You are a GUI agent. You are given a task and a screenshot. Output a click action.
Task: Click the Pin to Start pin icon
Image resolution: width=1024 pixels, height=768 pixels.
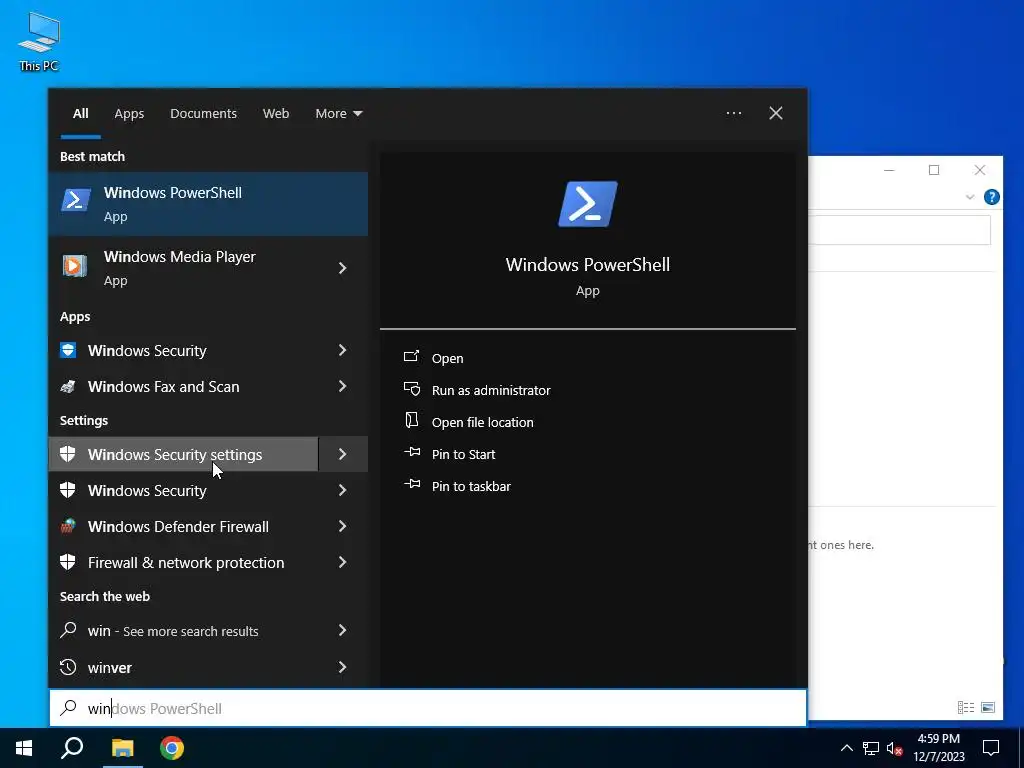(x=411, y=452)
